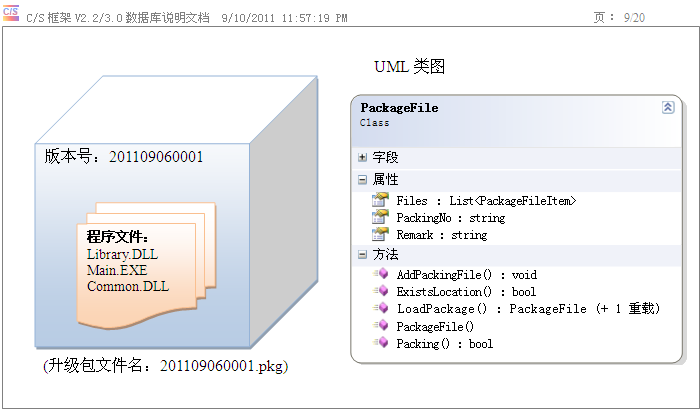Select Files : List<PackageFileItem> property
The height and width of the screenshot is (414, 700).
[486, 201]
